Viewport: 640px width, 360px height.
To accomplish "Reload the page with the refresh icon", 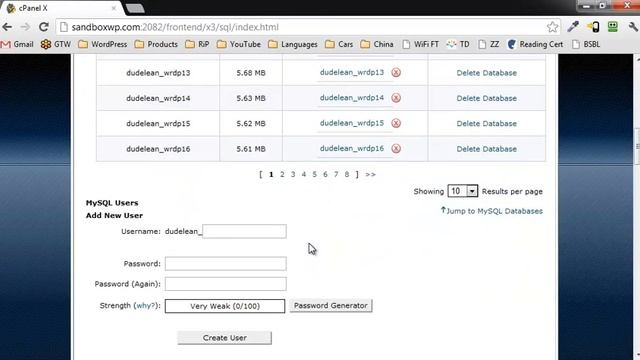I will tap(43, 27).
